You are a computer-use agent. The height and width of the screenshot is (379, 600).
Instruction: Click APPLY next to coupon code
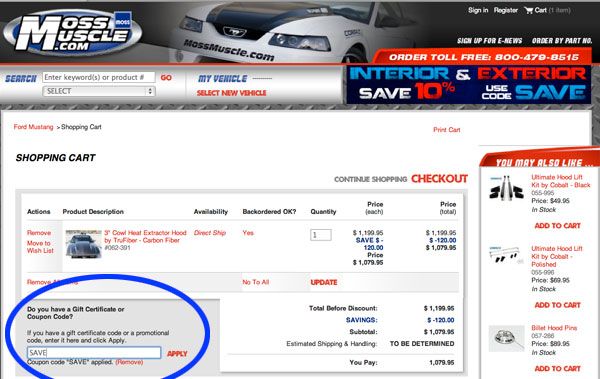tap(177, 354)
